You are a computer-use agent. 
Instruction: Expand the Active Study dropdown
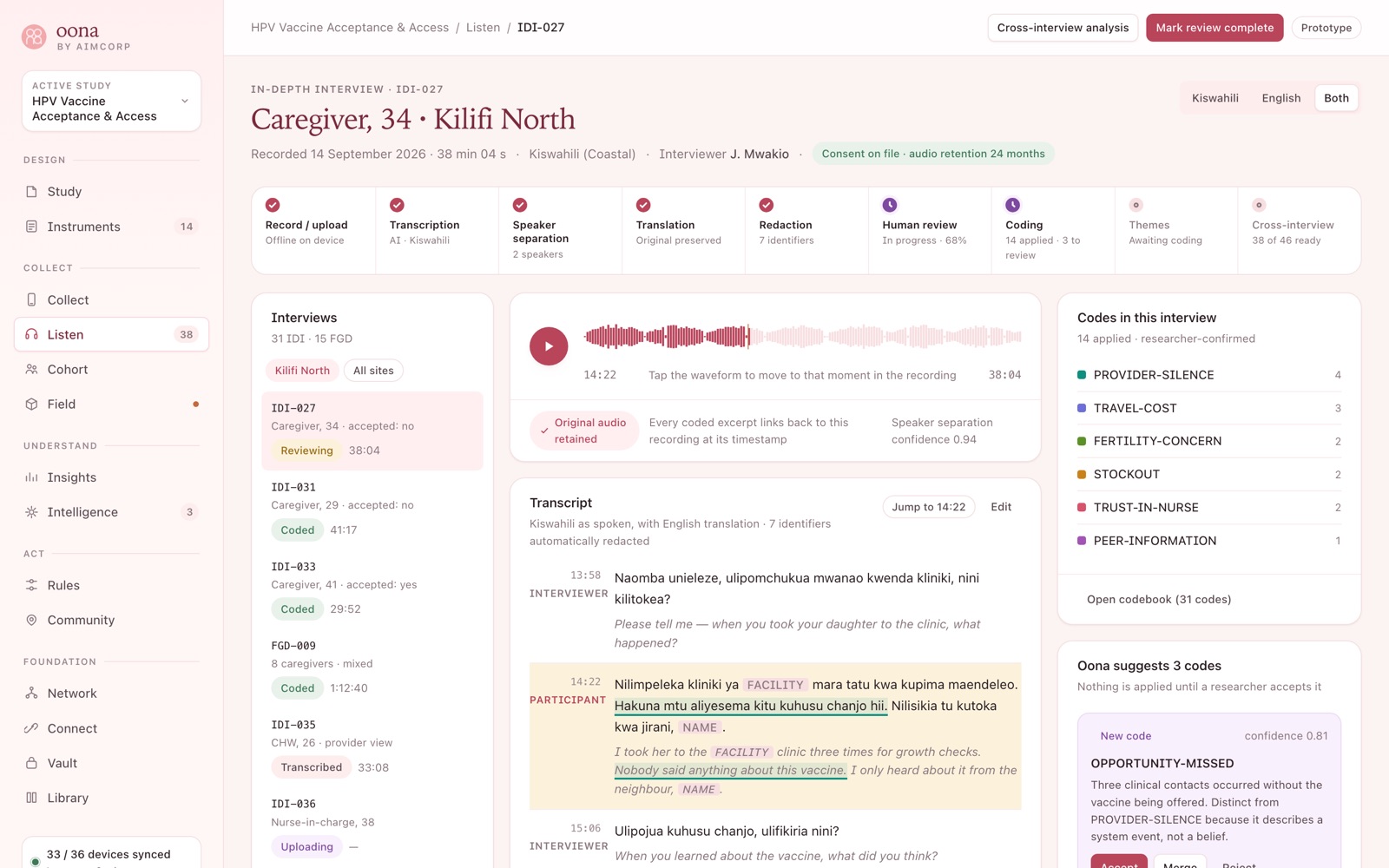click(111, 102)
